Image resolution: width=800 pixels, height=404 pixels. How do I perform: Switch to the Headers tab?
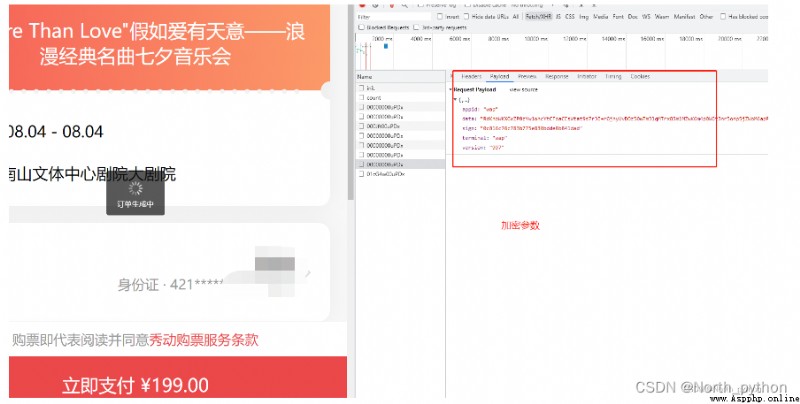point(471,77)
